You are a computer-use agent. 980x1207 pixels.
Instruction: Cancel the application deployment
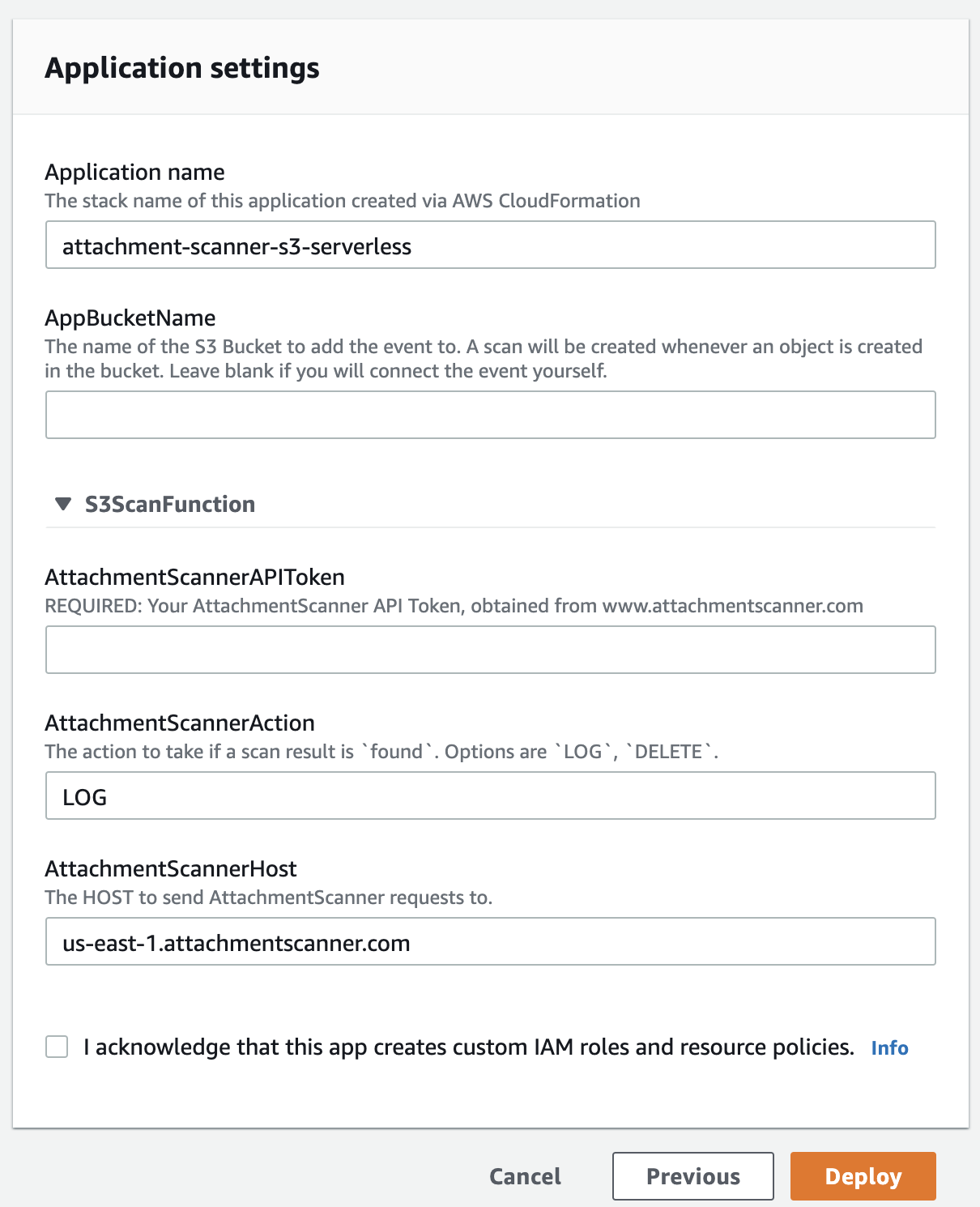click(525, 1176)
